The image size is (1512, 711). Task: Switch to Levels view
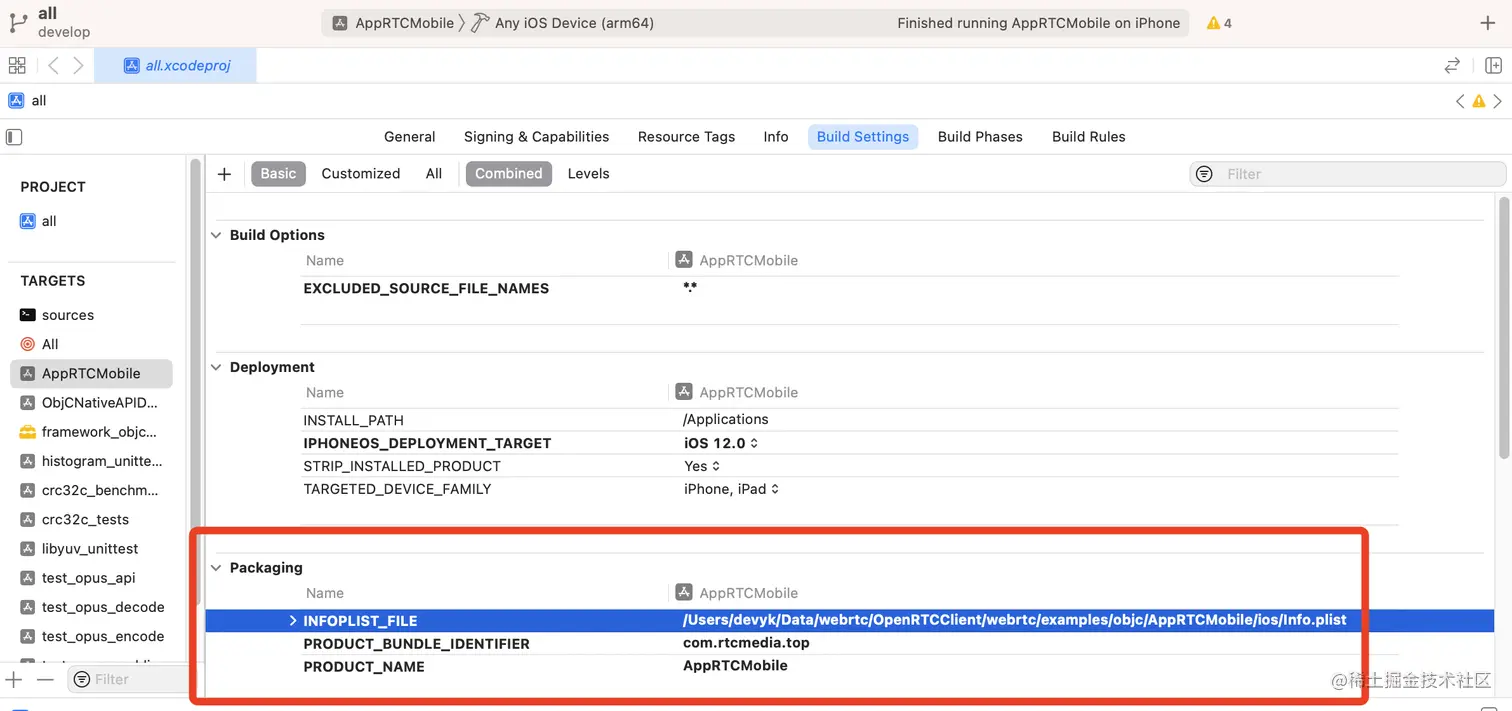pos(588,173)
